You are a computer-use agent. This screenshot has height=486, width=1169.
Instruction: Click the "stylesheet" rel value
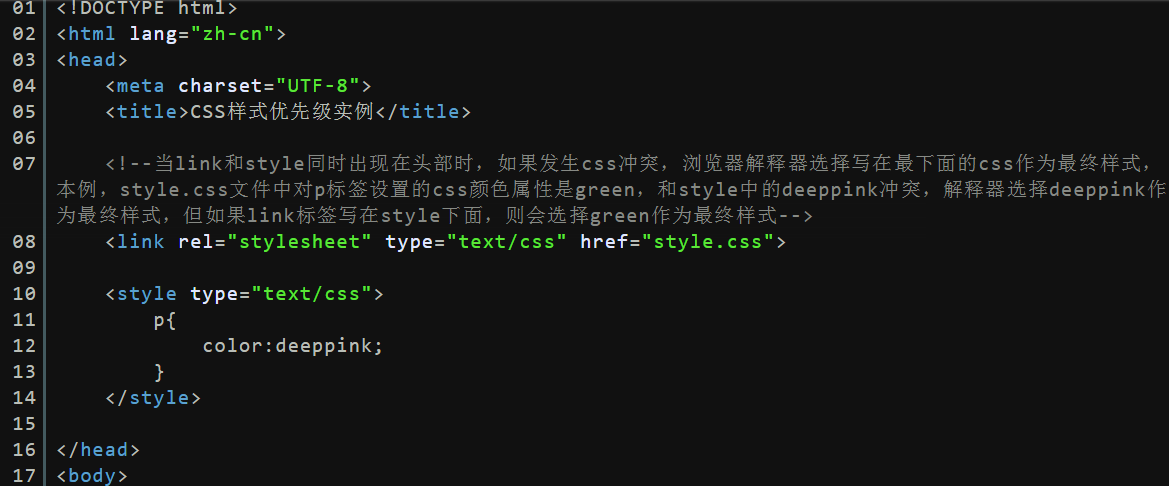click(300, 242)
